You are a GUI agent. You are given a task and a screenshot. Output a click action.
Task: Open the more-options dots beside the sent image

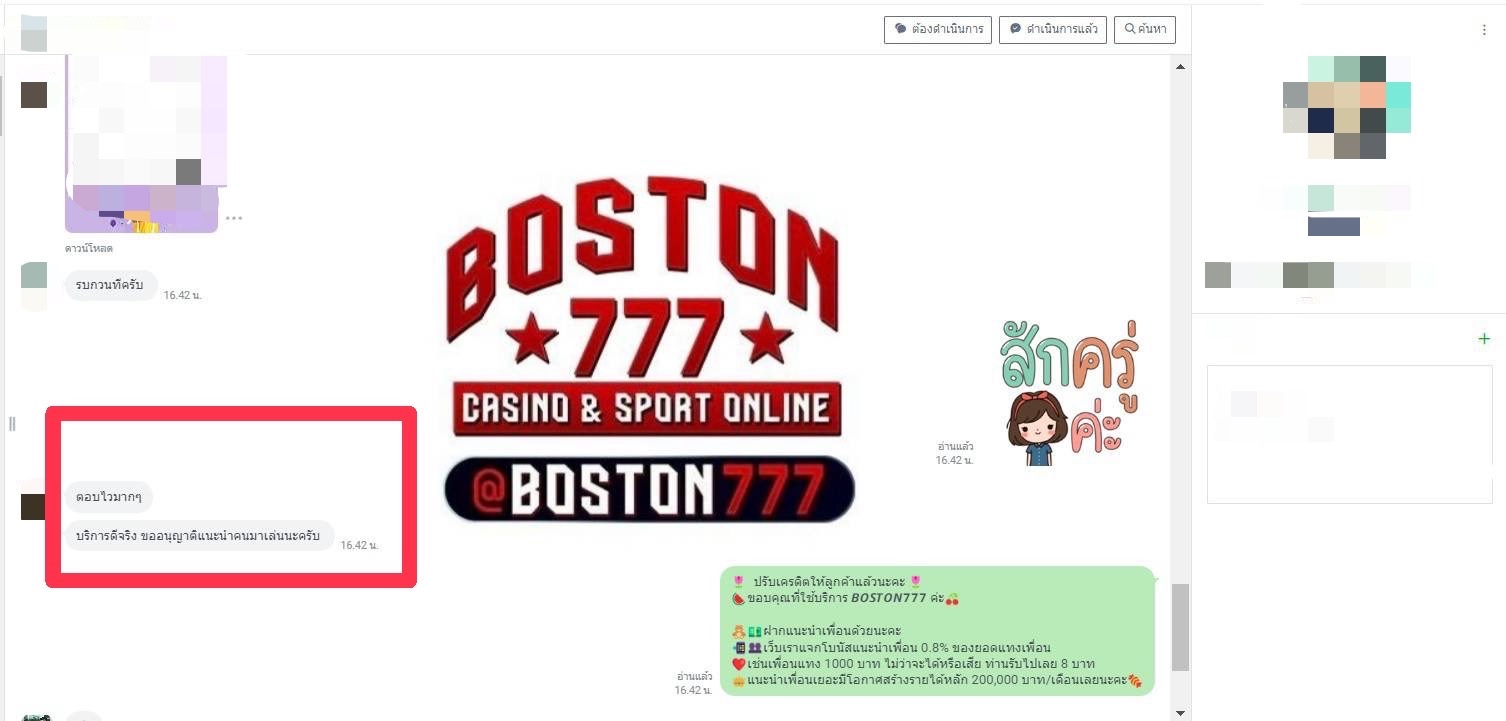[x=234, y=218]
